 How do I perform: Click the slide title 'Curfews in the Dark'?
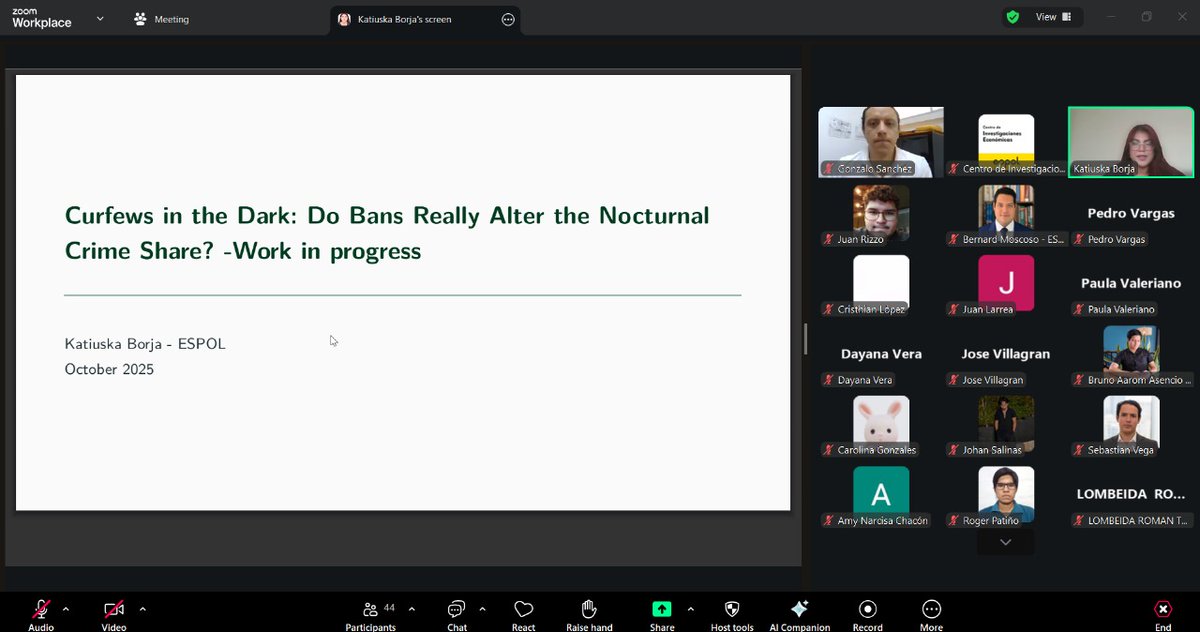[x=387, y=232]
